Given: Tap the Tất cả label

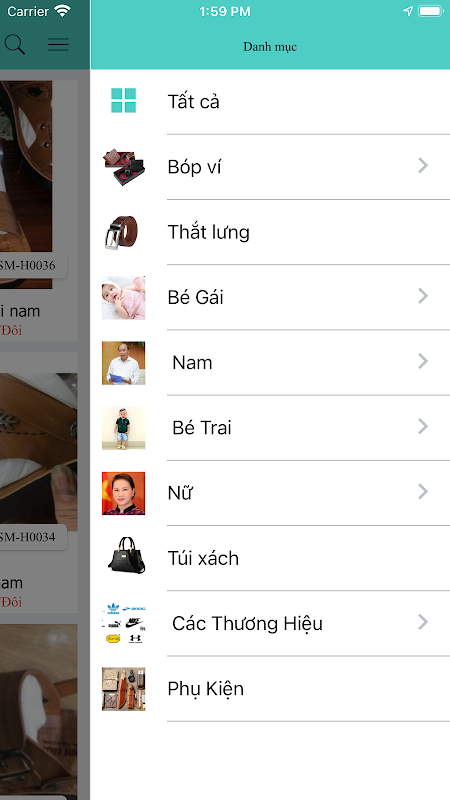Looking at the screenshot, I should [x=193, y=102].
